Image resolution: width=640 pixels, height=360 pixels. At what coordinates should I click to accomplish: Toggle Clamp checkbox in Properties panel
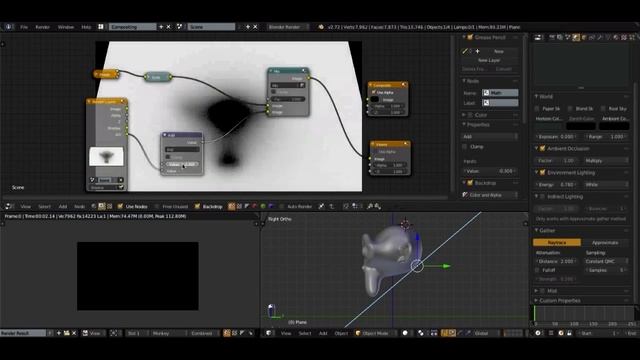pos(465,147)
